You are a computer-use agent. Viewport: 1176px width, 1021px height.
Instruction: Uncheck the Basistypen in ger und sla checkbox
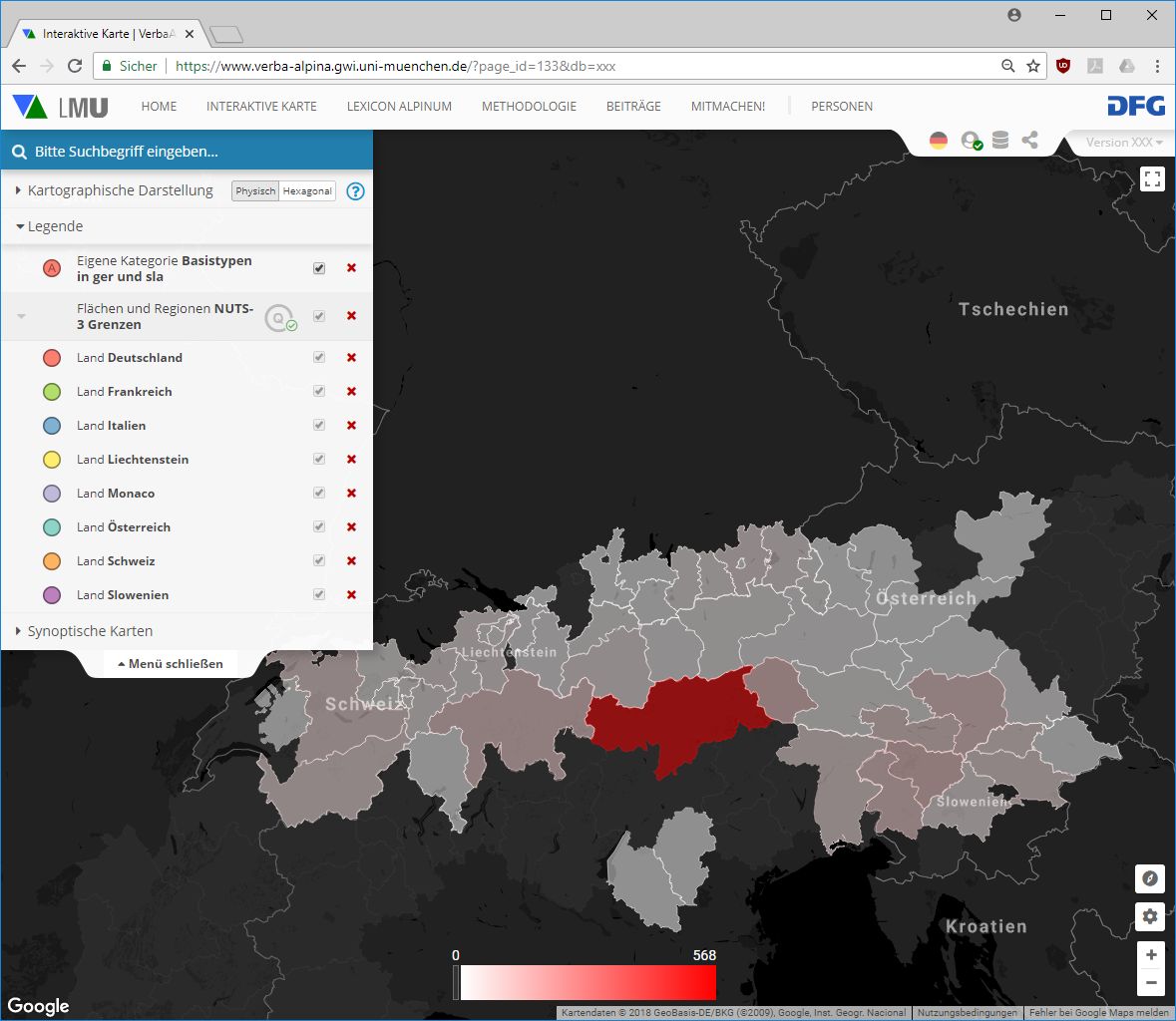(x=319, y=268)
